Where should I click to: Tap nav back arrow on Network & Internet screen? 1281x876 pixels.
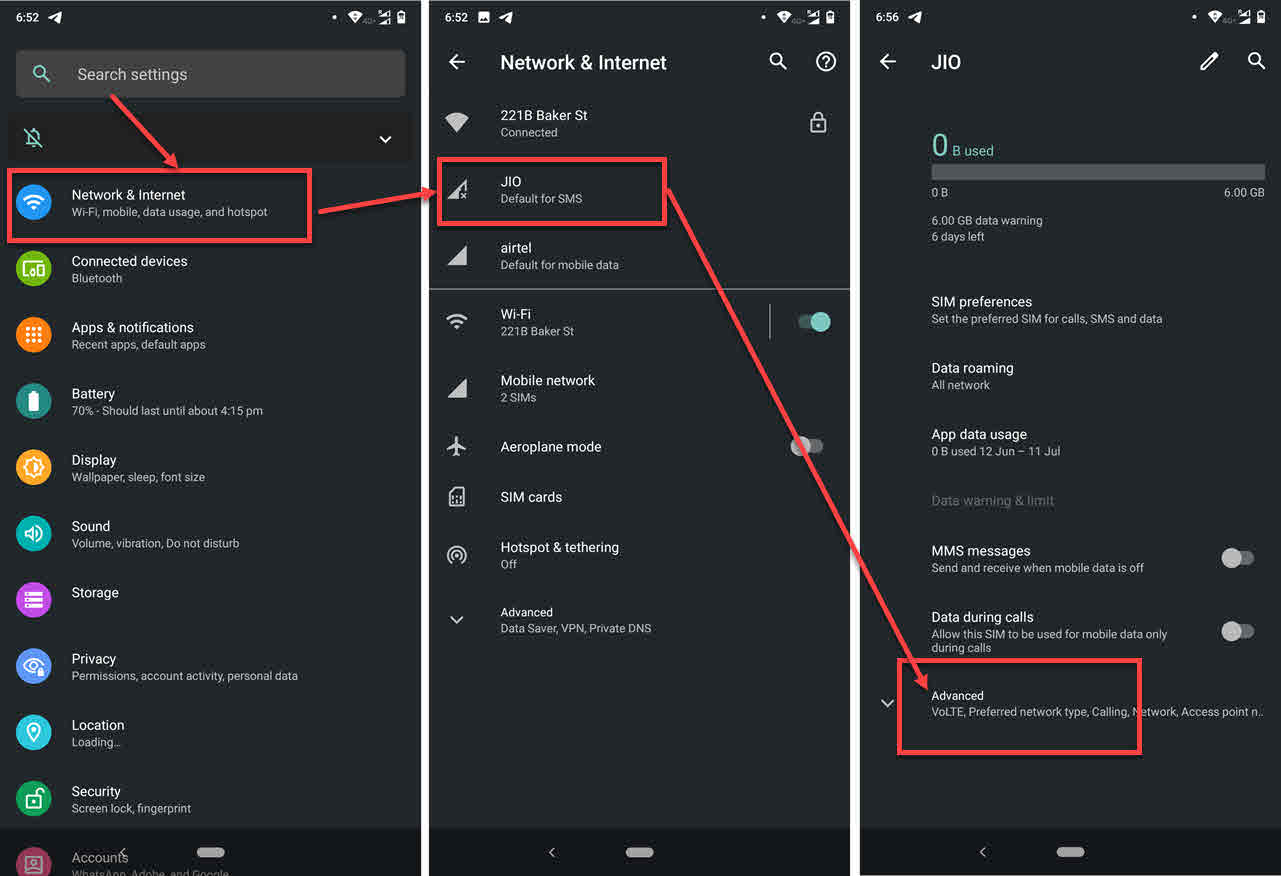(x=552, y=852)
